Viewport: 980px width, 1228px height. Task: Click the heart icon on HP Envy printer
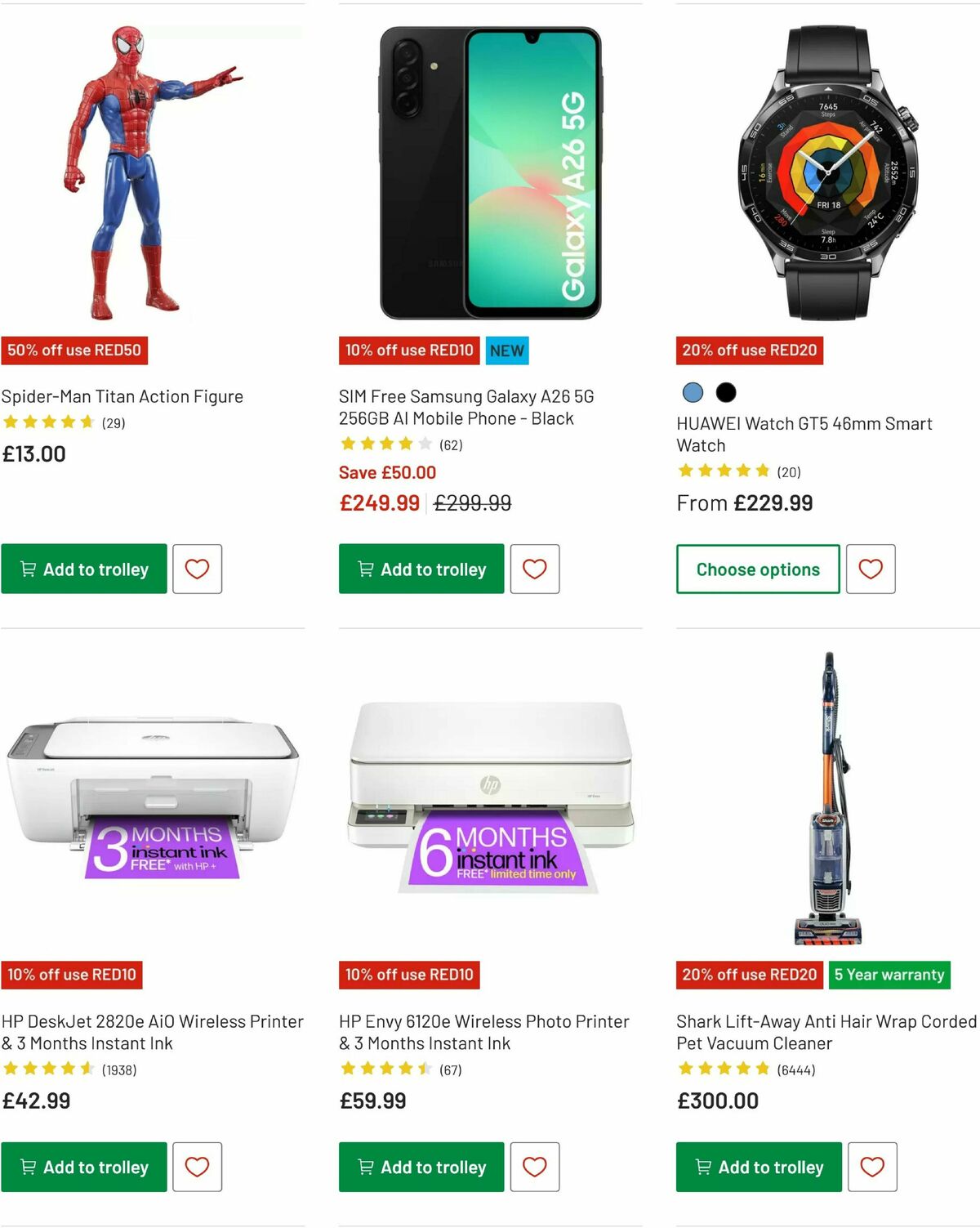(535, 1167)
